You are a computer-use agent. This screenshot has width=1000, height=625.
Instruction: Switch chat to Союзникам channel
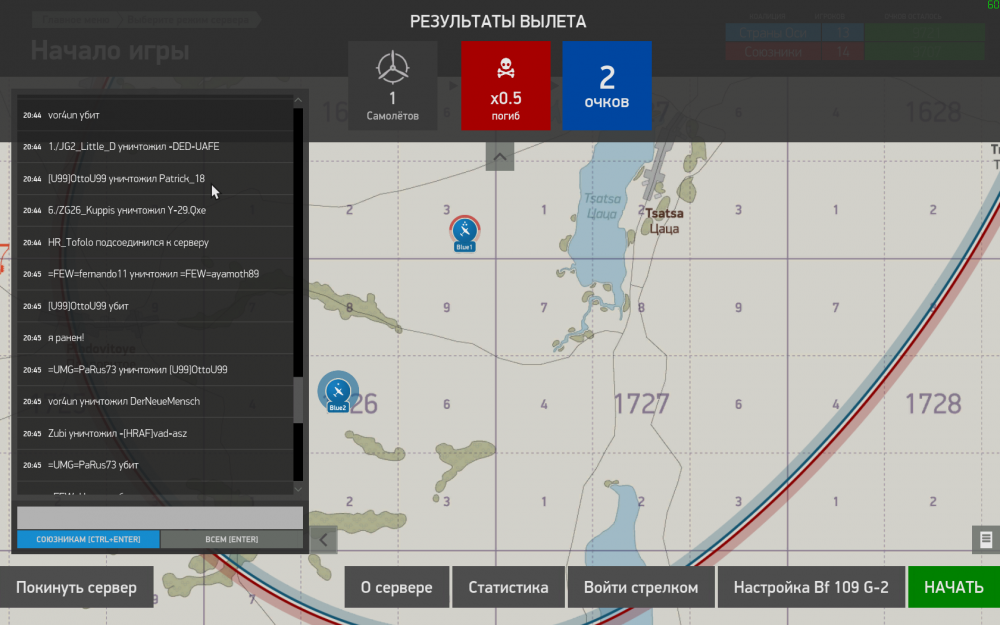[88, 540]
